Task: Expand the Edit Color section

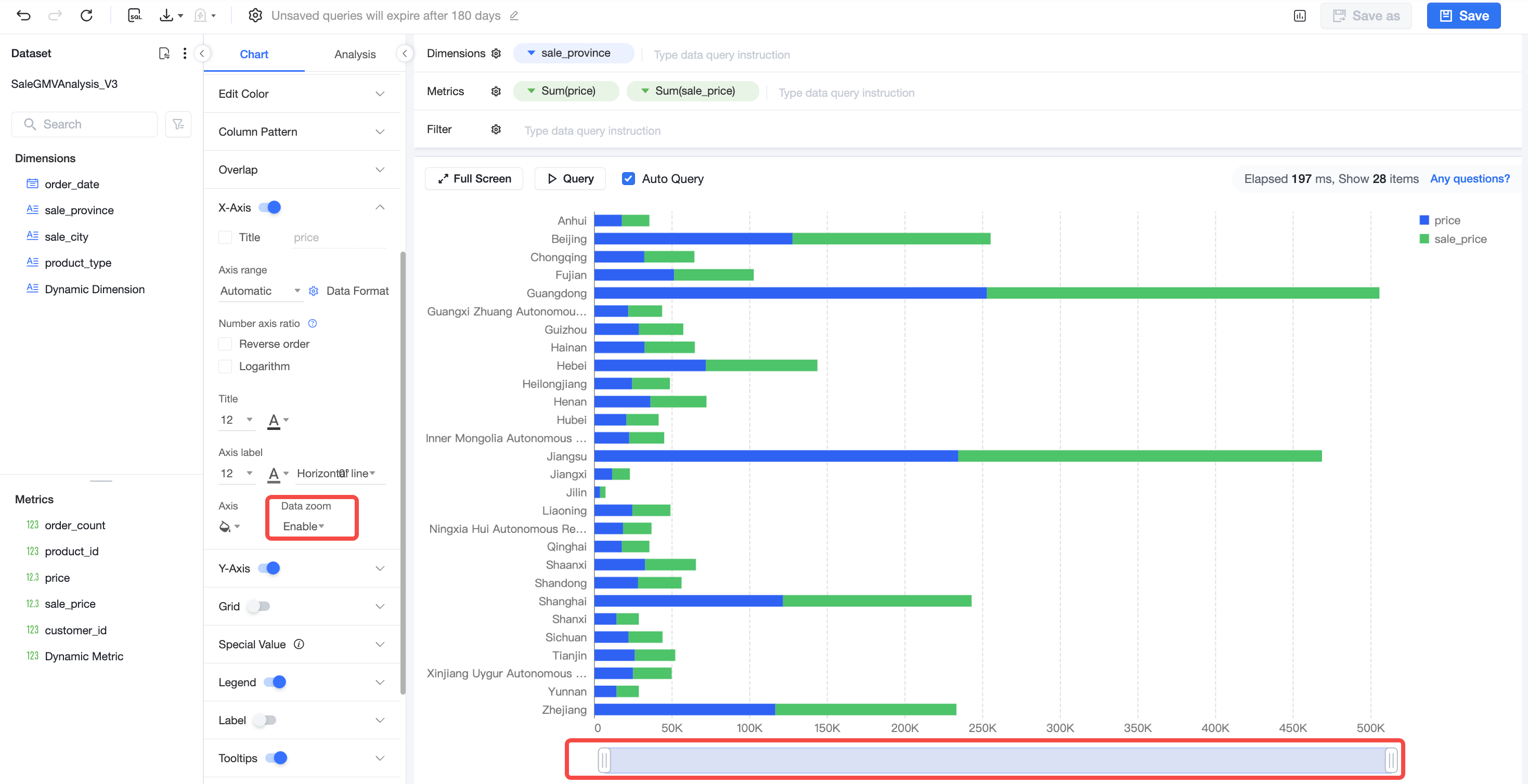Action: pyautogui.click(x=302, y=94)
